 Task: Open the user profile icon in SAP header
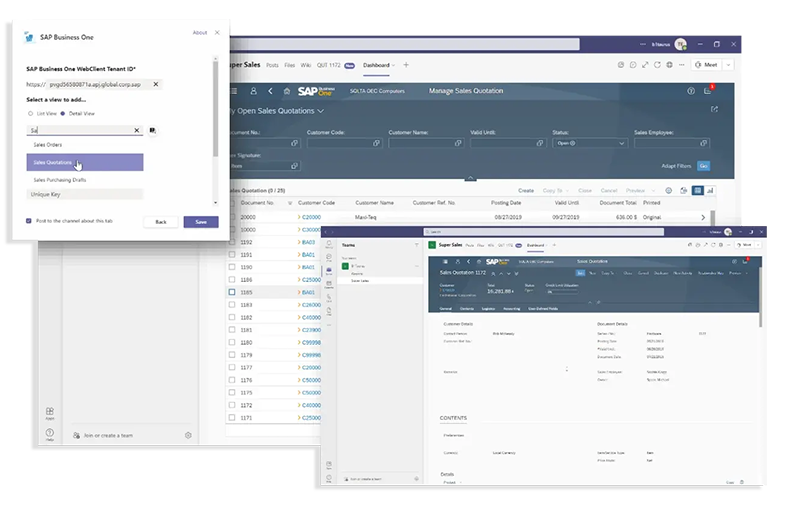coord(253,91)
